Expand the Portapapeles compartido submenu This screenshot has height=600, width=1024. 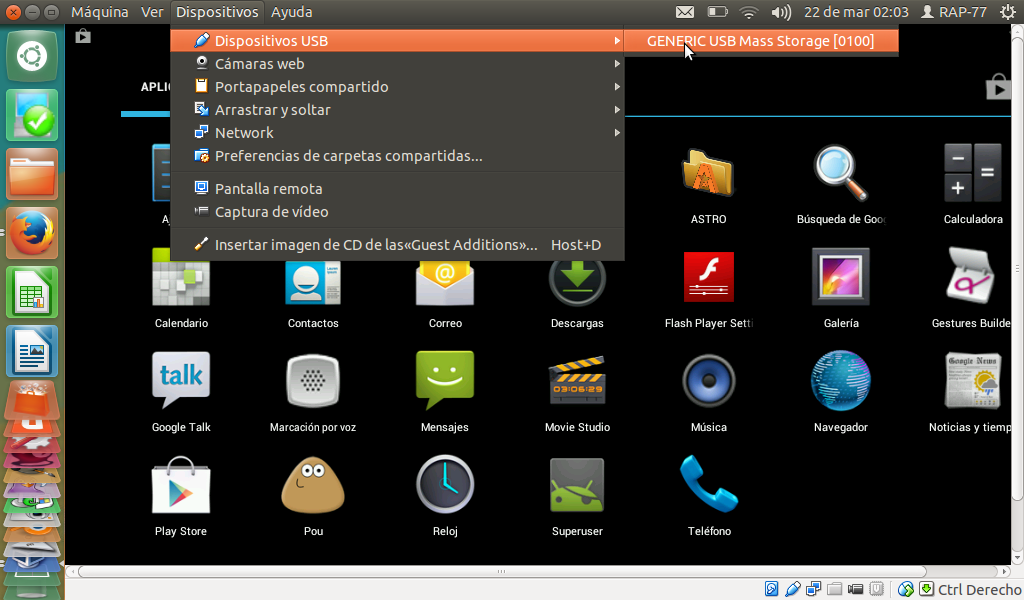pyautogui.click(x=397, y=87)
